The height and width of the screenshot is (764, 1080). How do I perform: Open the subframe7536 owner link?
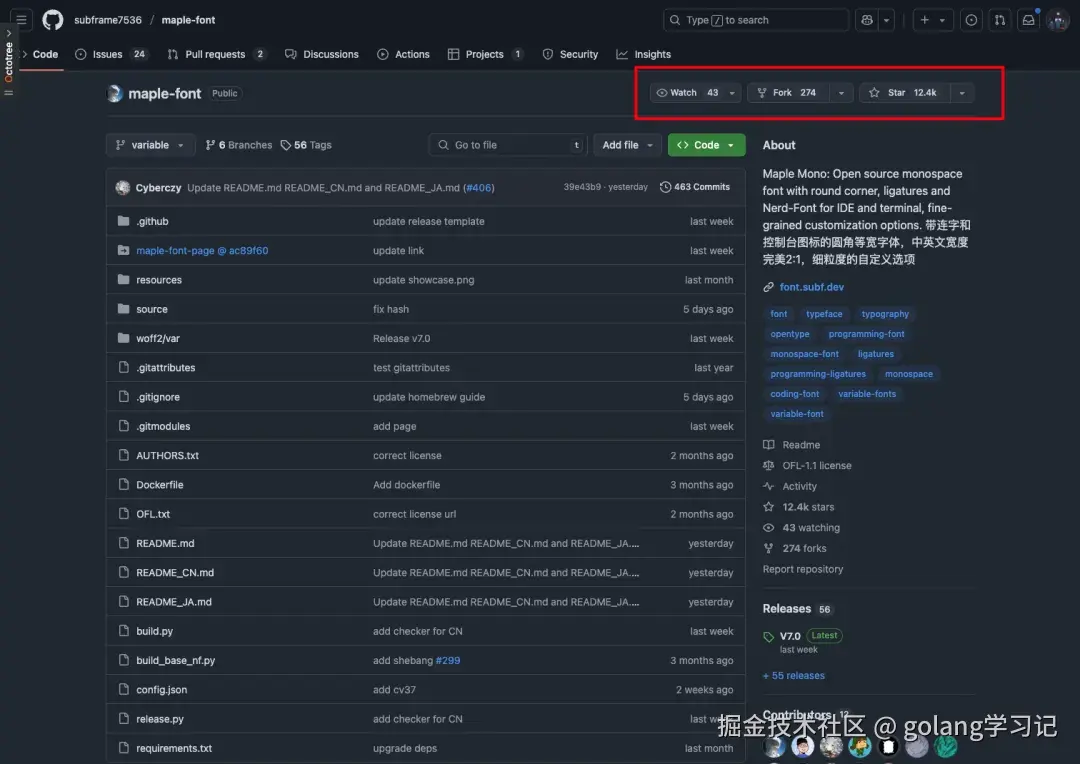(x=107, y=20)
